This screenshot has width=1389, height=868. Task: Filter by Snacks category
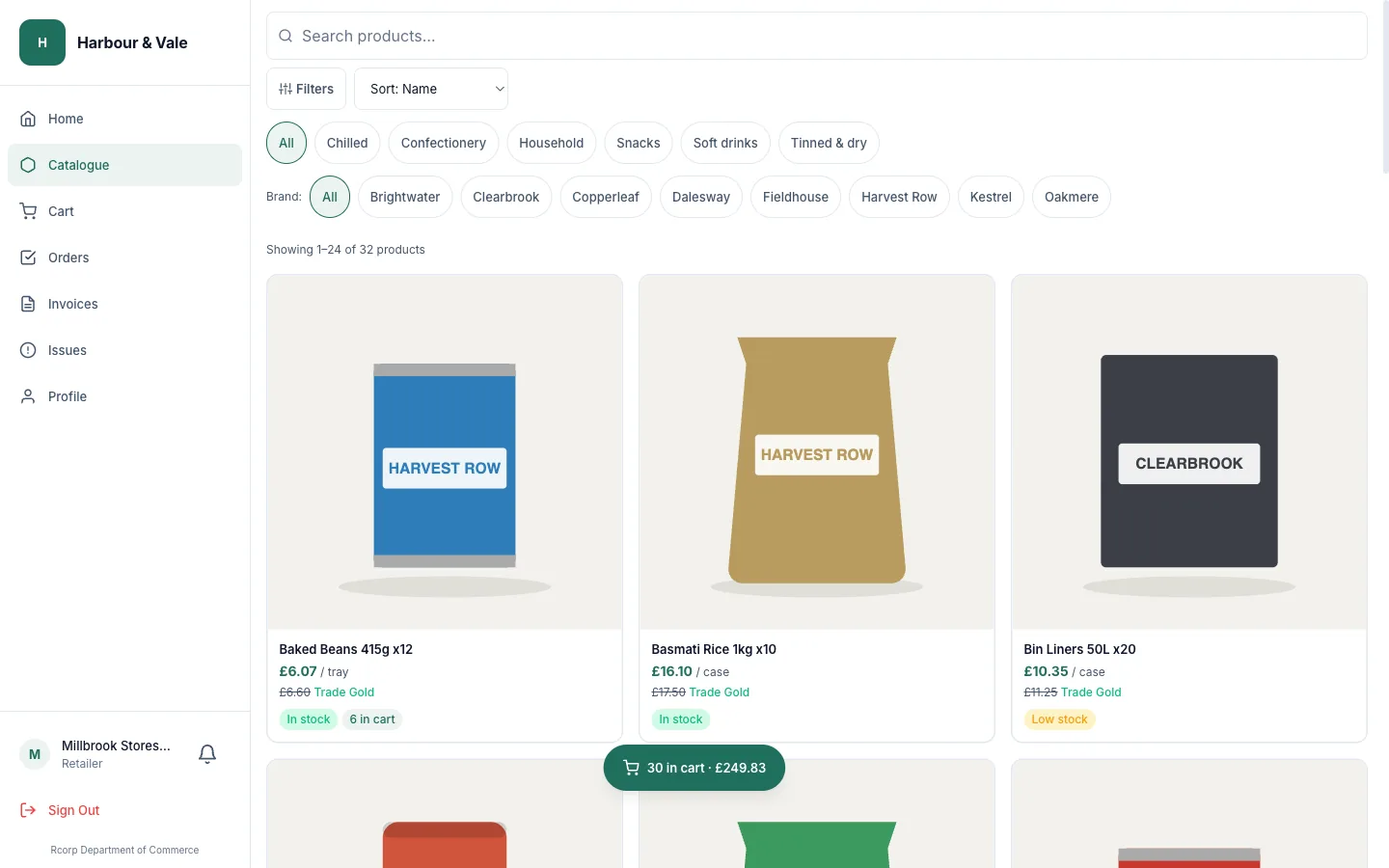coord(639,143)
